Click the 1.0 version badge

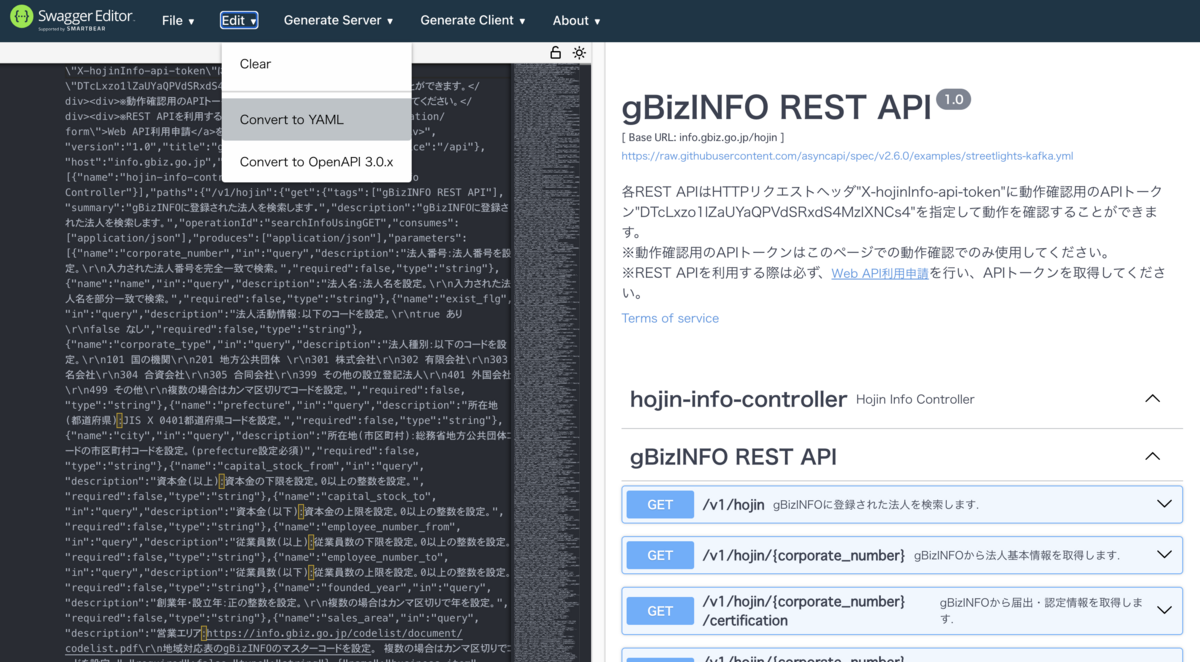953,99
